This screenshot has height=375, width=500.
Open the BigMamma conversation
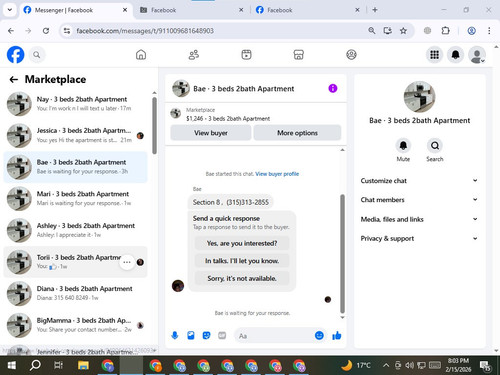75,325
